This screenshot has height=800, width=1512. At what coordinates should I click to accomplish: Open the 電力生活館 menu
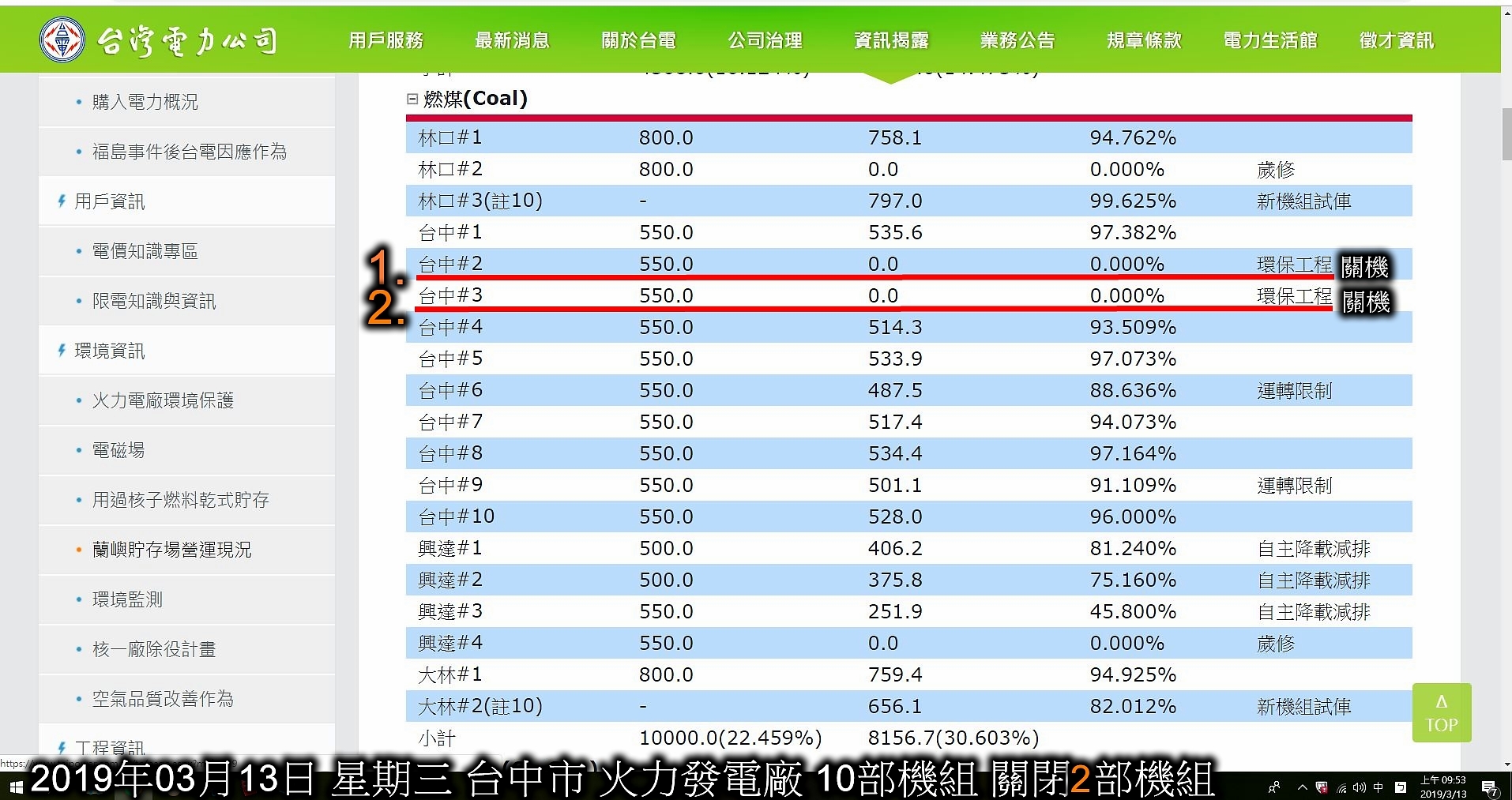(x=1271, y=40)
